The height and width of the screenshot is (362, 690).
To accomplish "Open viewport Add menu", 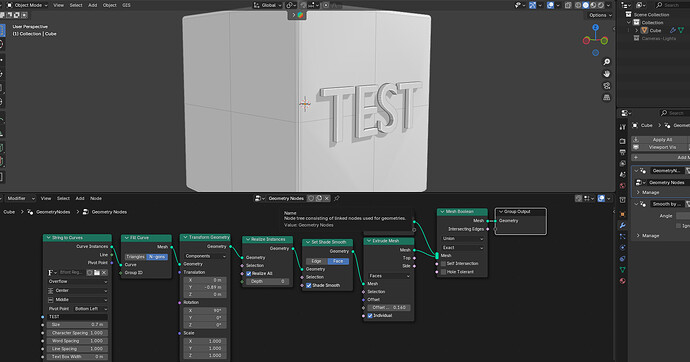I will click(92, 5).
